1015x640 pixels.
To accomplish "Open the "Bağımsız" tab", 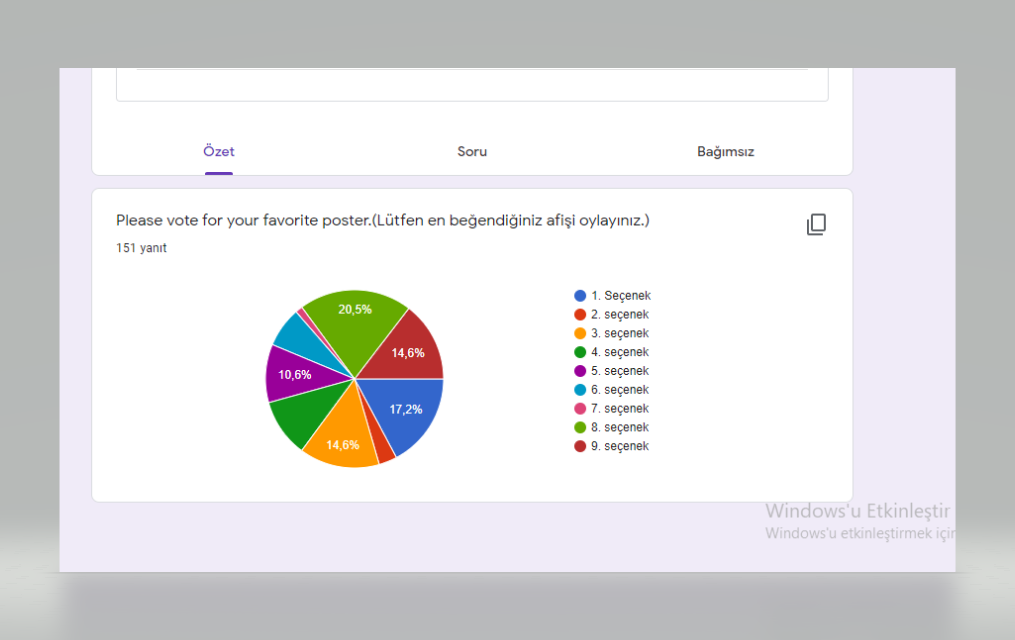I will (x=725, y=151).
